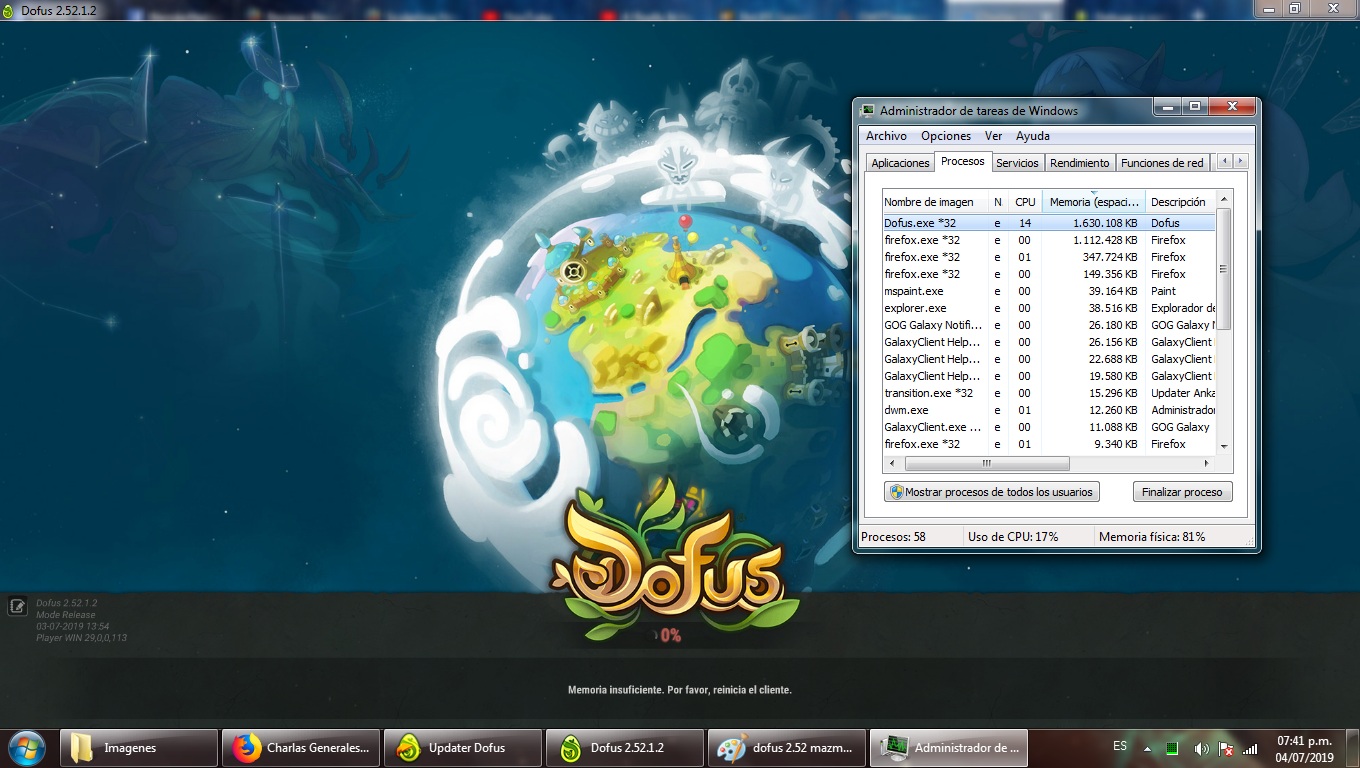Select Dofus 2.52.1.2 taskbar button
This screenshot has width=1360, height=768.
pos(625,747)
